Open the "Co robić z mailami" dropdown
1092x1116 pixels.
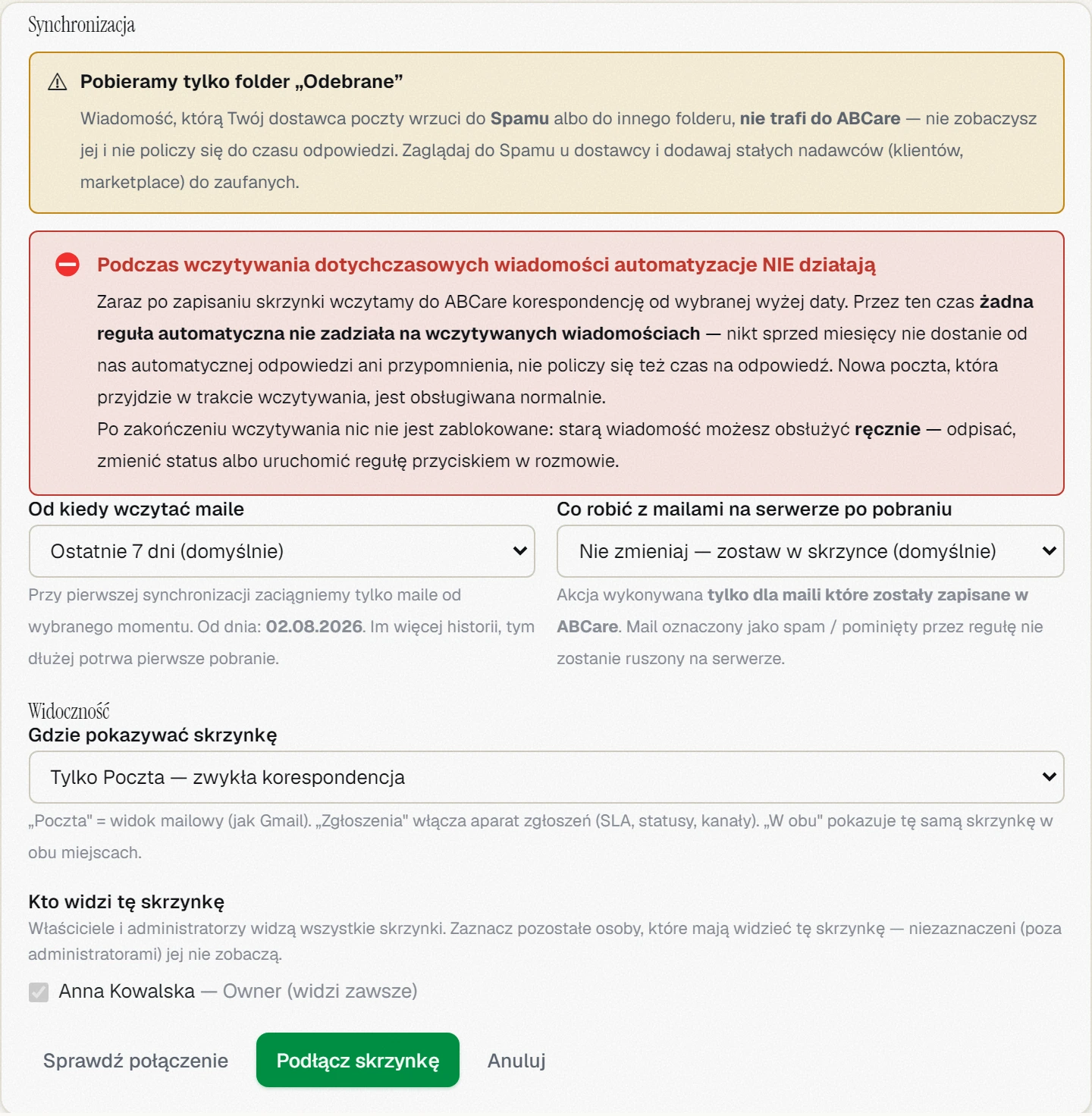810,551
